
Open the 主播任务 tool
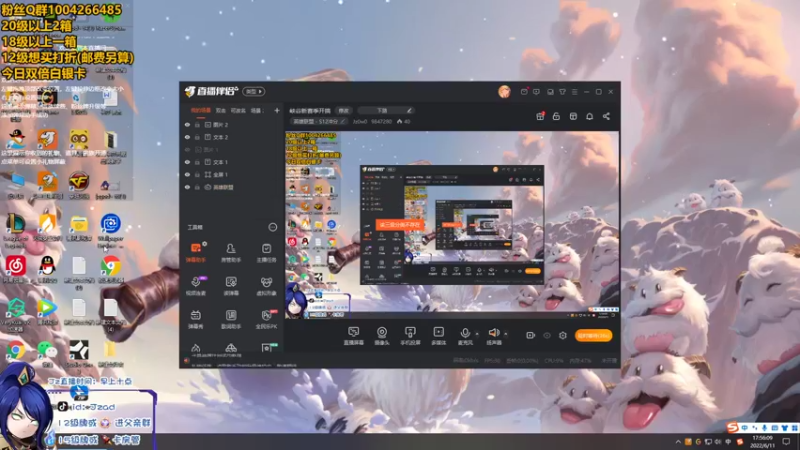pyautogui.click(x=266, y=252)
